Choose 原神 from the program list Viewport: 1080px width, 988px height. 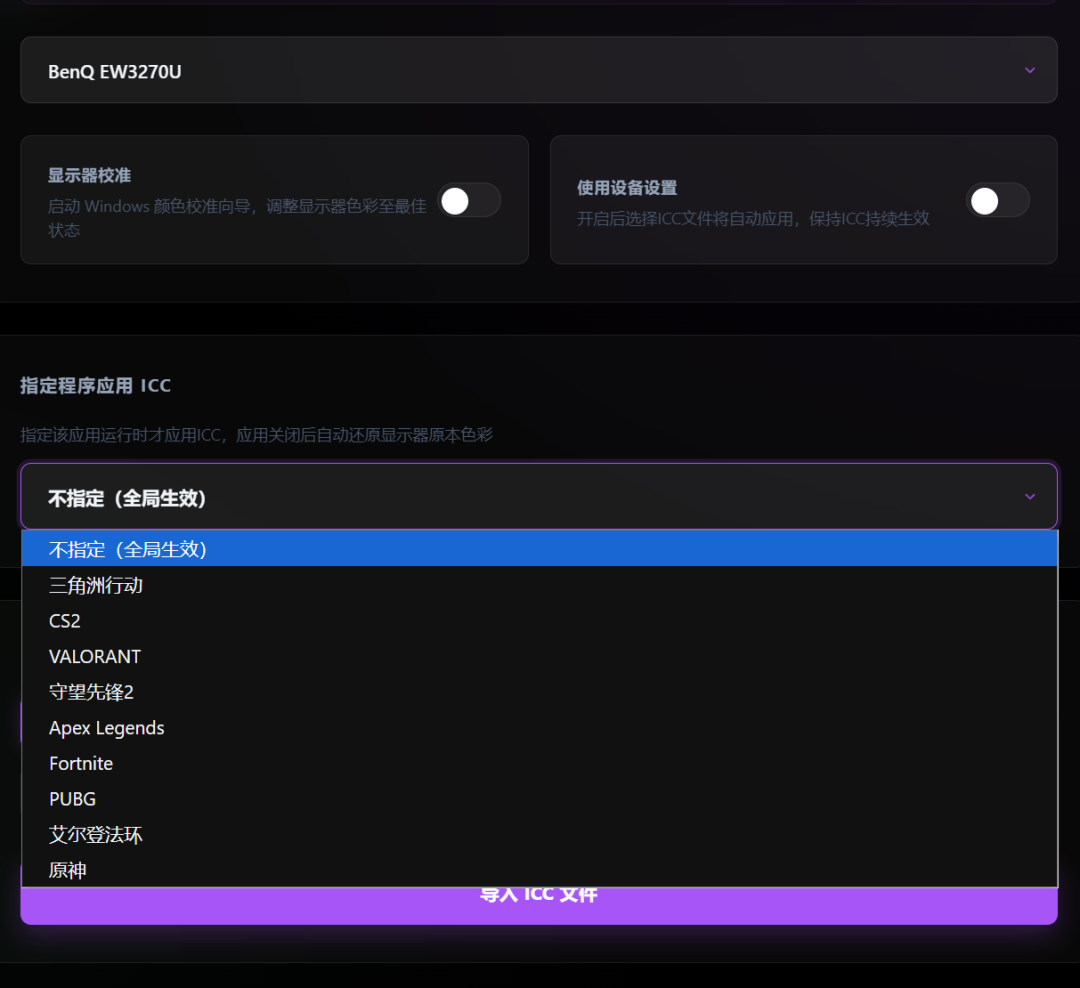pyautogui.click(x=539, y=870)
